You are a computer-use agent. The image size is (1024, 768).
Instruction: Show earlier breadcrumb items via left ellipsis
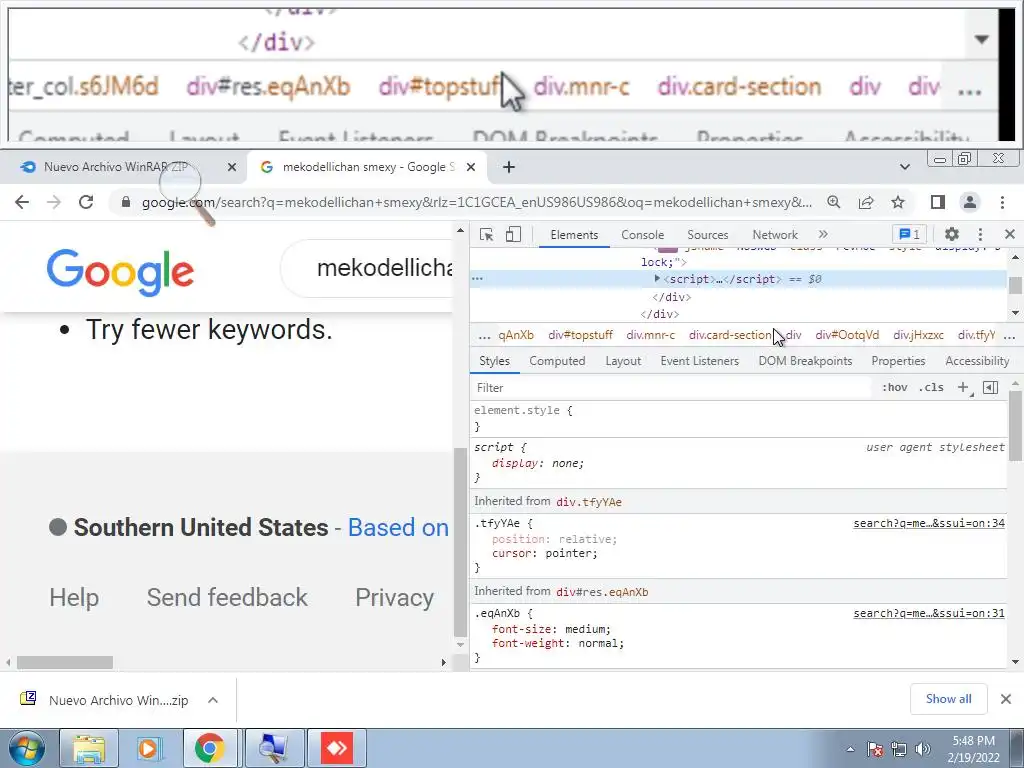(484, 336)
